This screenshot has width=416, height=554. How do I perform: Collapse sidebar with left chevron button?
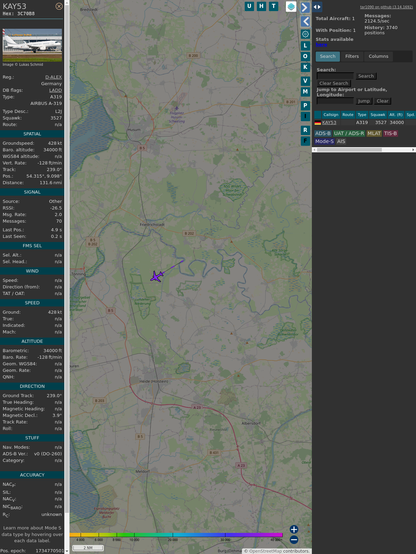pos(305,21)
